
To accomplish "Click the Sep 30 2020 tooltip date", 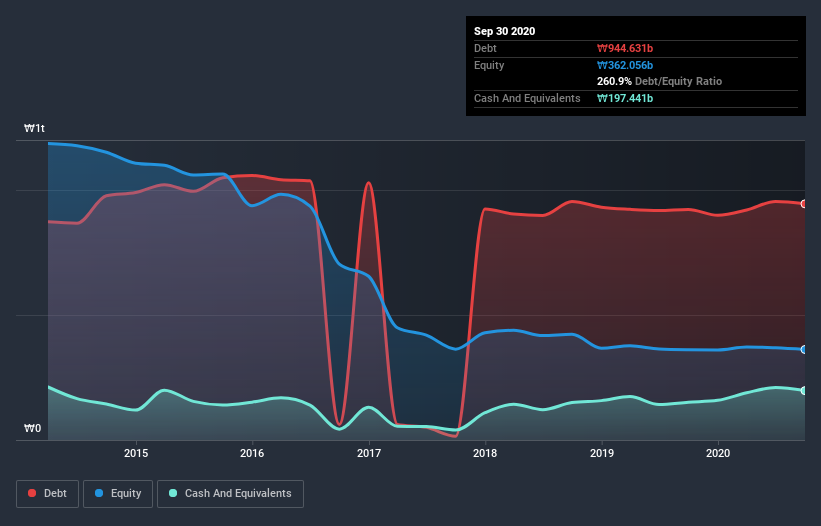I will click(x=504, y=31).
